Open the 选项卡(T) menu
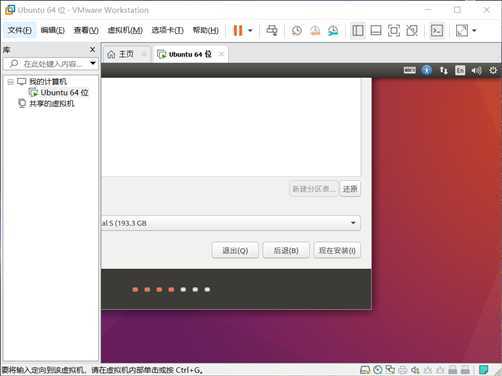Image resolution: width=502 pixels, height=376 pixels. pos(167,30)
